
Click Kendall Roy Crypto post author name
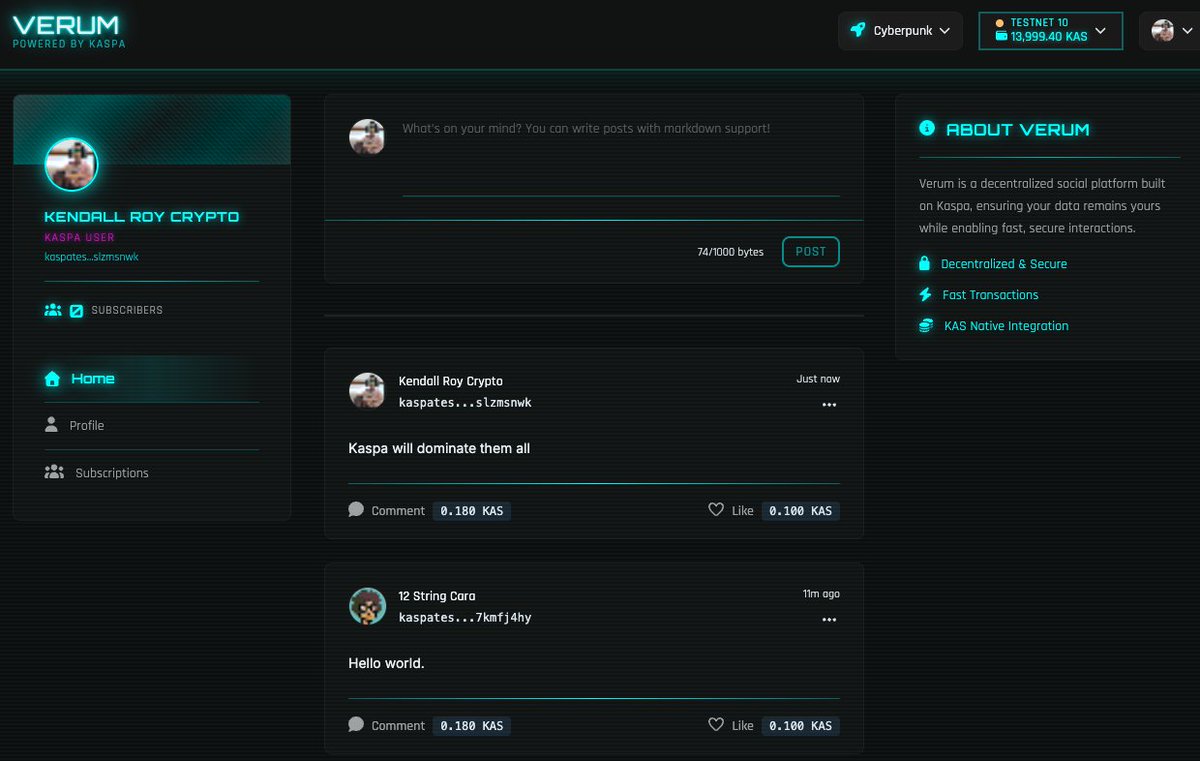(451, 381)
